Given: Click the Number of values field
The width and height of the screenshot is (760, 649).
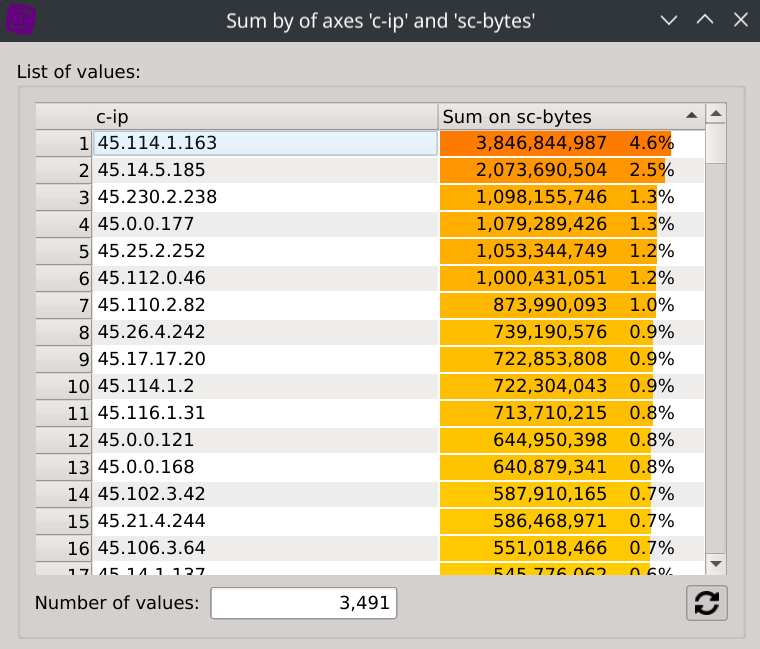Looking at the screenshot, I should (304, 603).
